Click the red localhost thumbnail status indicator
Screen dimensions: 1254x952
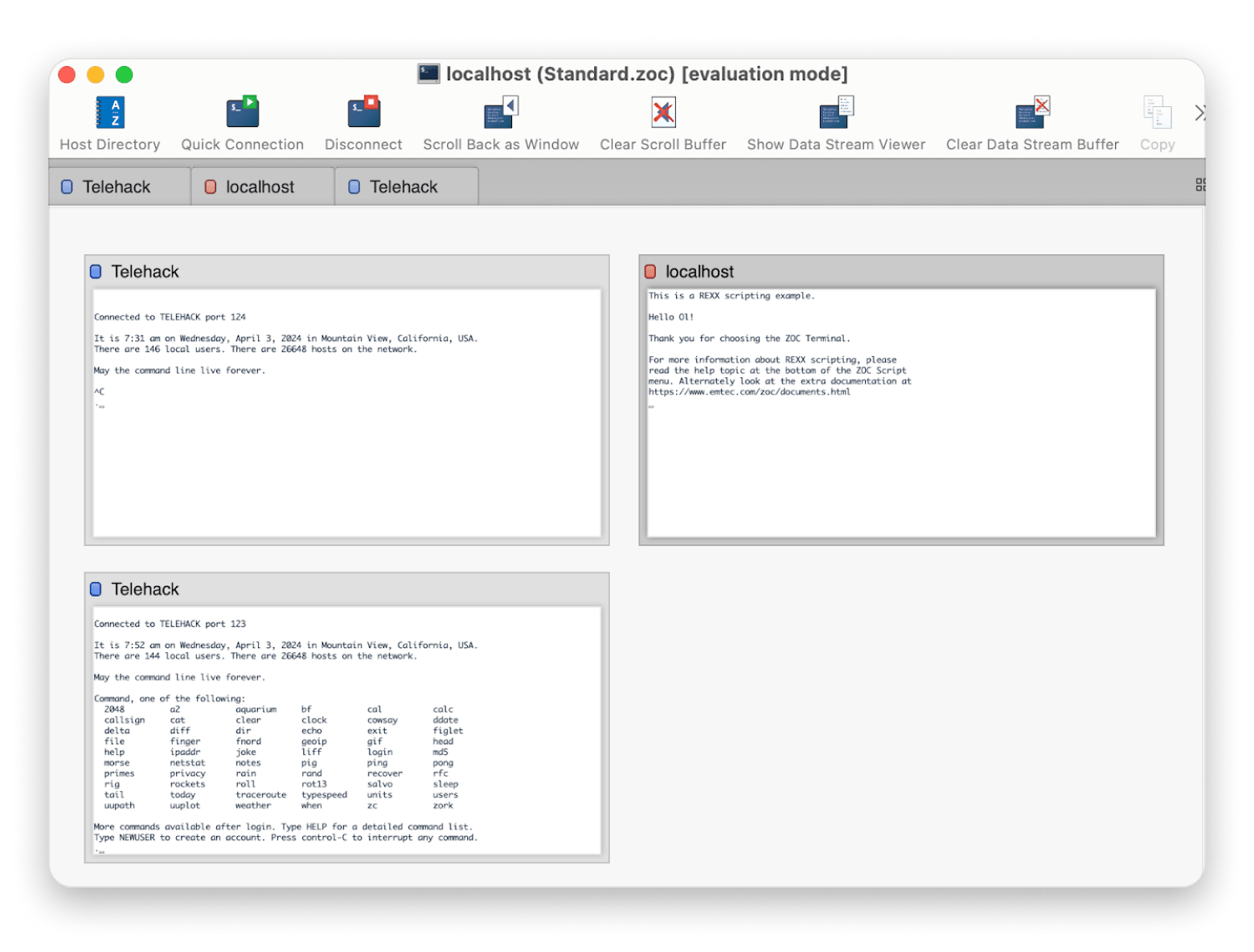tap(650, 272)
